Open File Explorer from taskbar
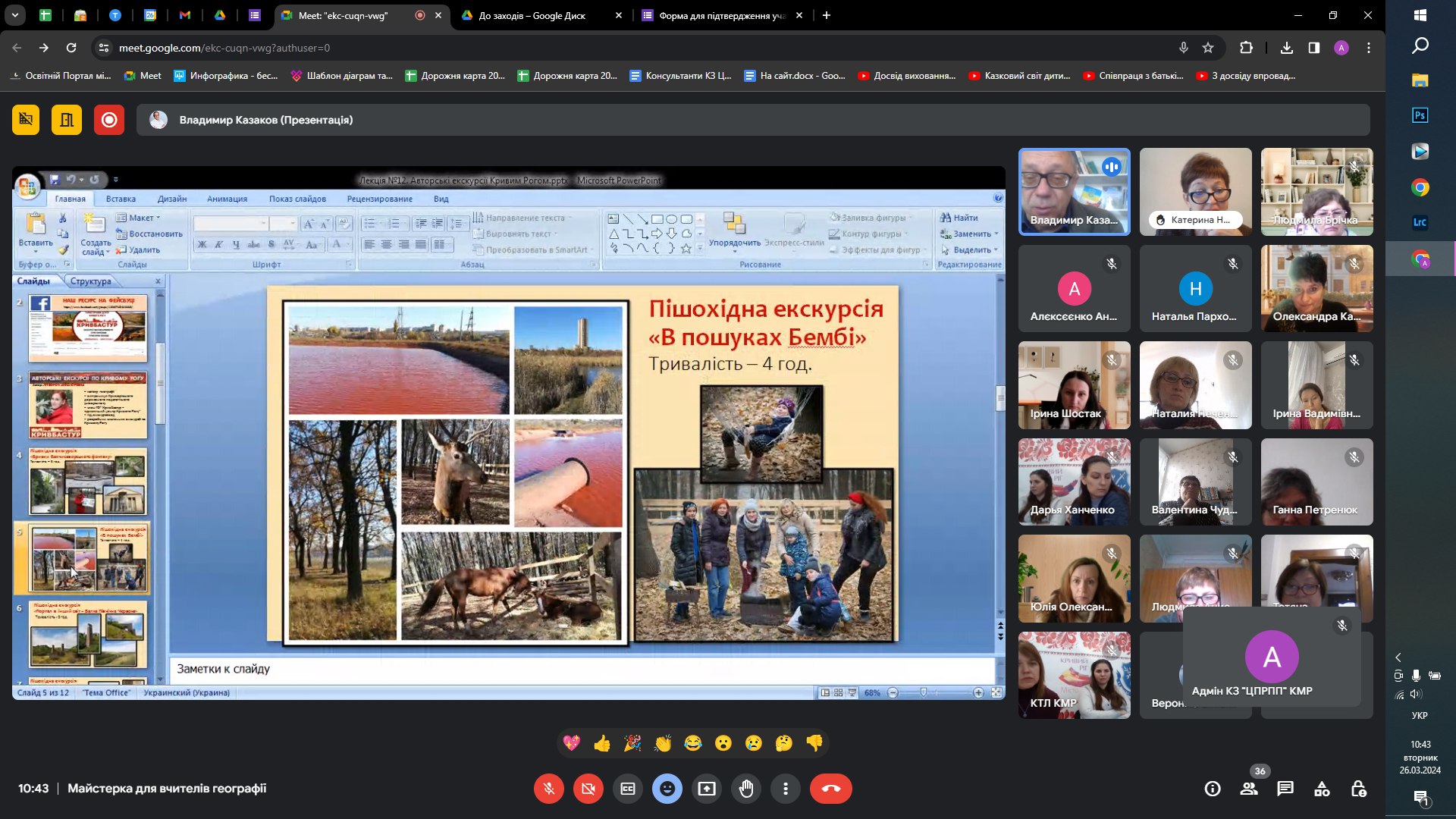 point(1420,80)
